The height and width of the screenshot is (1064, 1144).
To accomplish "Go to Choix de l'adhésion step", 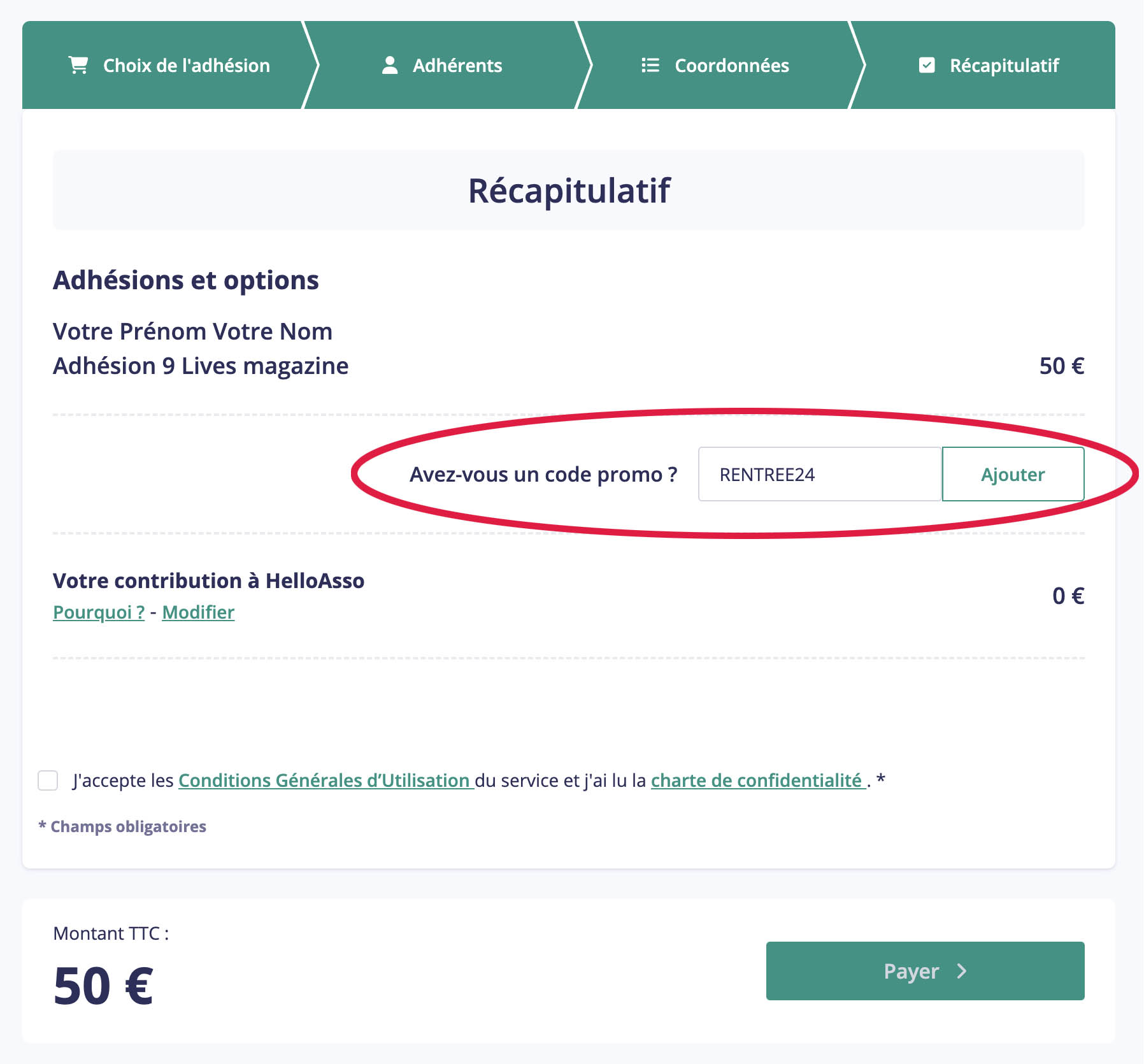I will click(x=169, y=65).
